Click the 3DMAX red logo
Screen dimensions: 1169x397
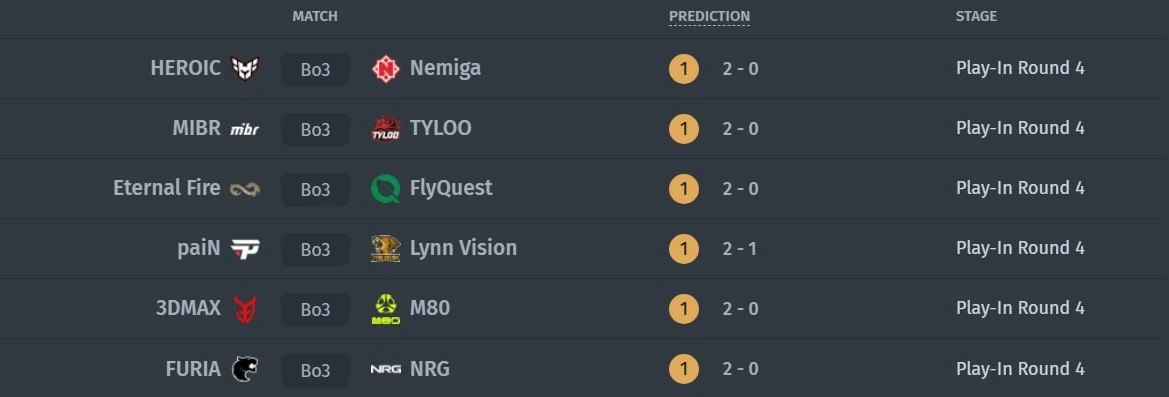[245, 309]
